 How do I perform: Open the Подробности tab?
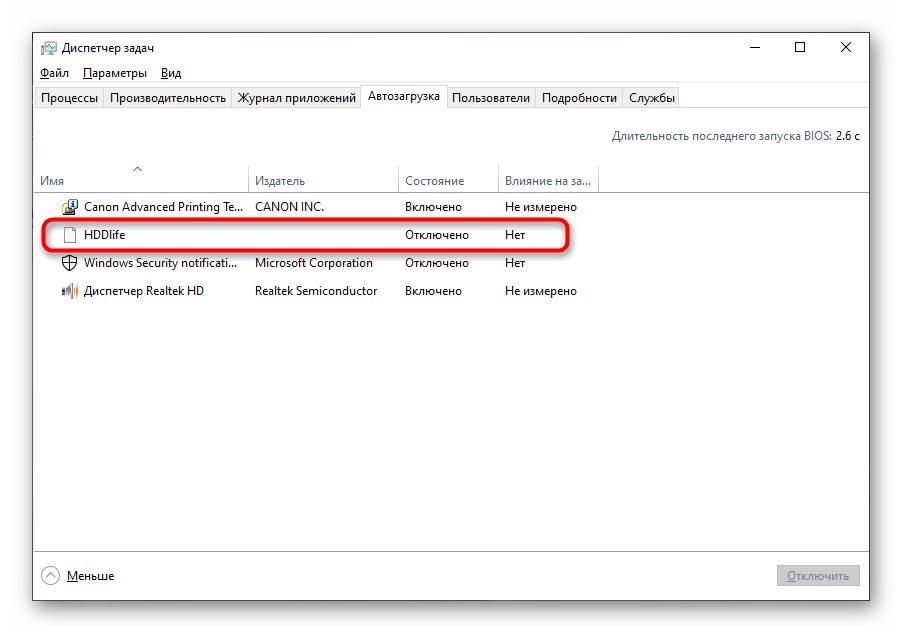pos(579,98)
